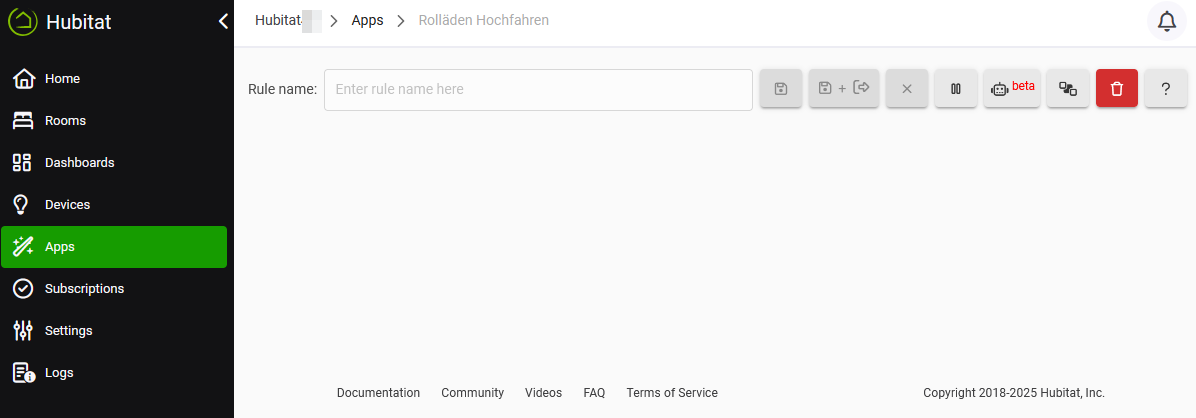Screen dimensions: 1196x418
Task: Navigate to Devices in the sidebar
Action: click(67, 205)
